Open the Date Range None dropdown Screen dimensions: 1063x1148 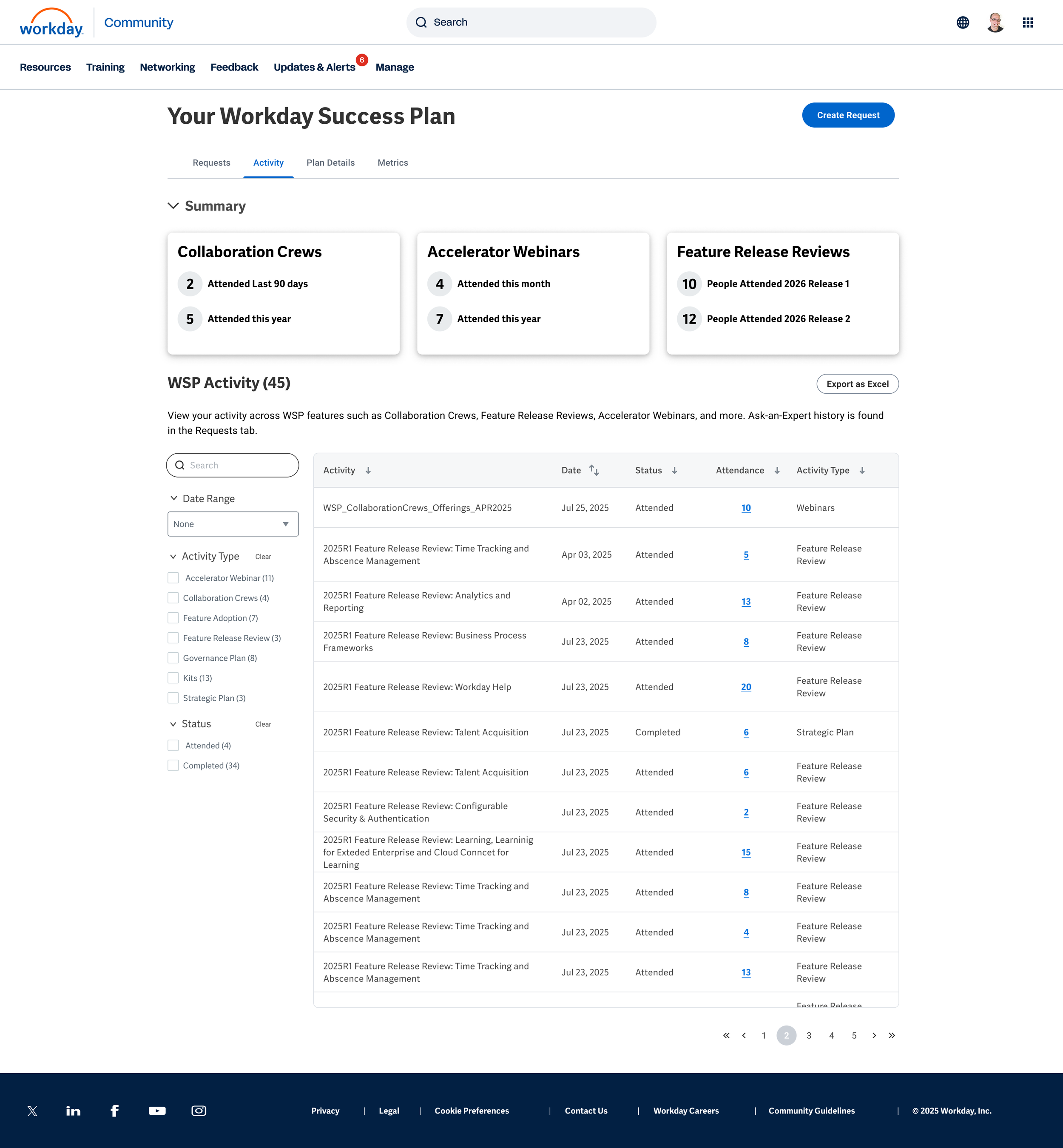[x=233, y=524]
